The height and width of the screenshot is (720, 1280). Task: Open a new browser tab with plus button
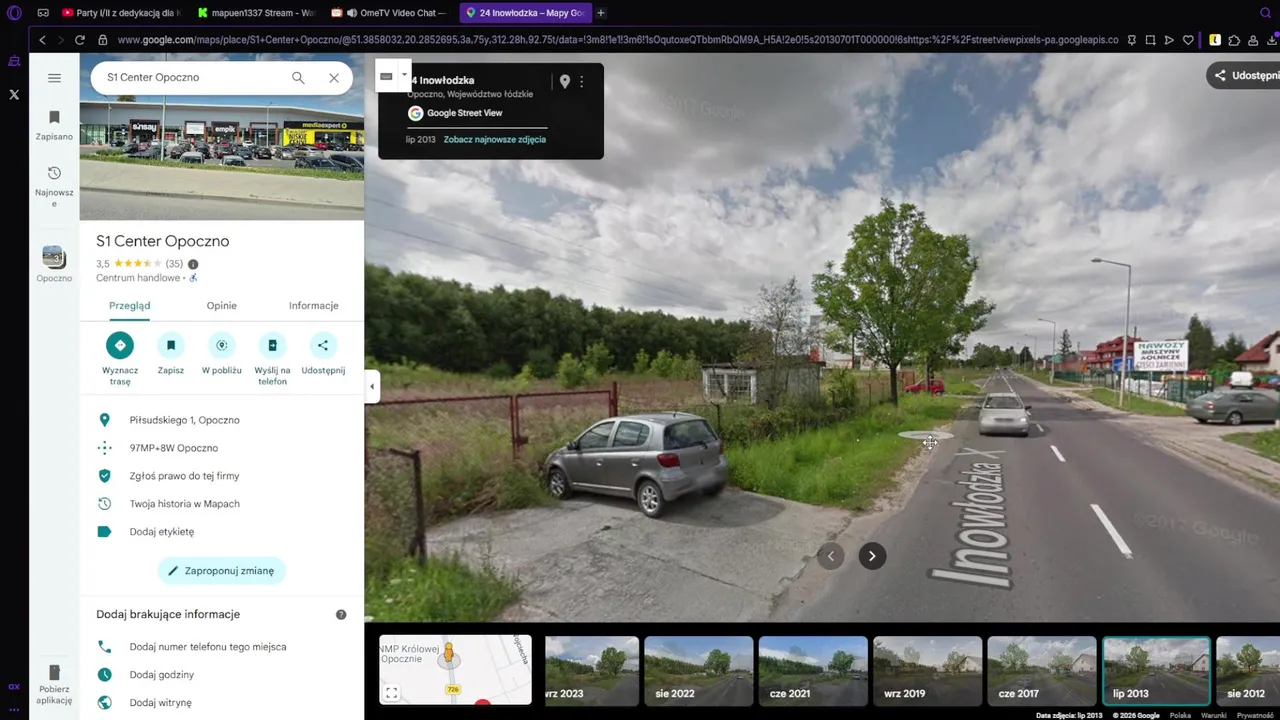(601, 13)
